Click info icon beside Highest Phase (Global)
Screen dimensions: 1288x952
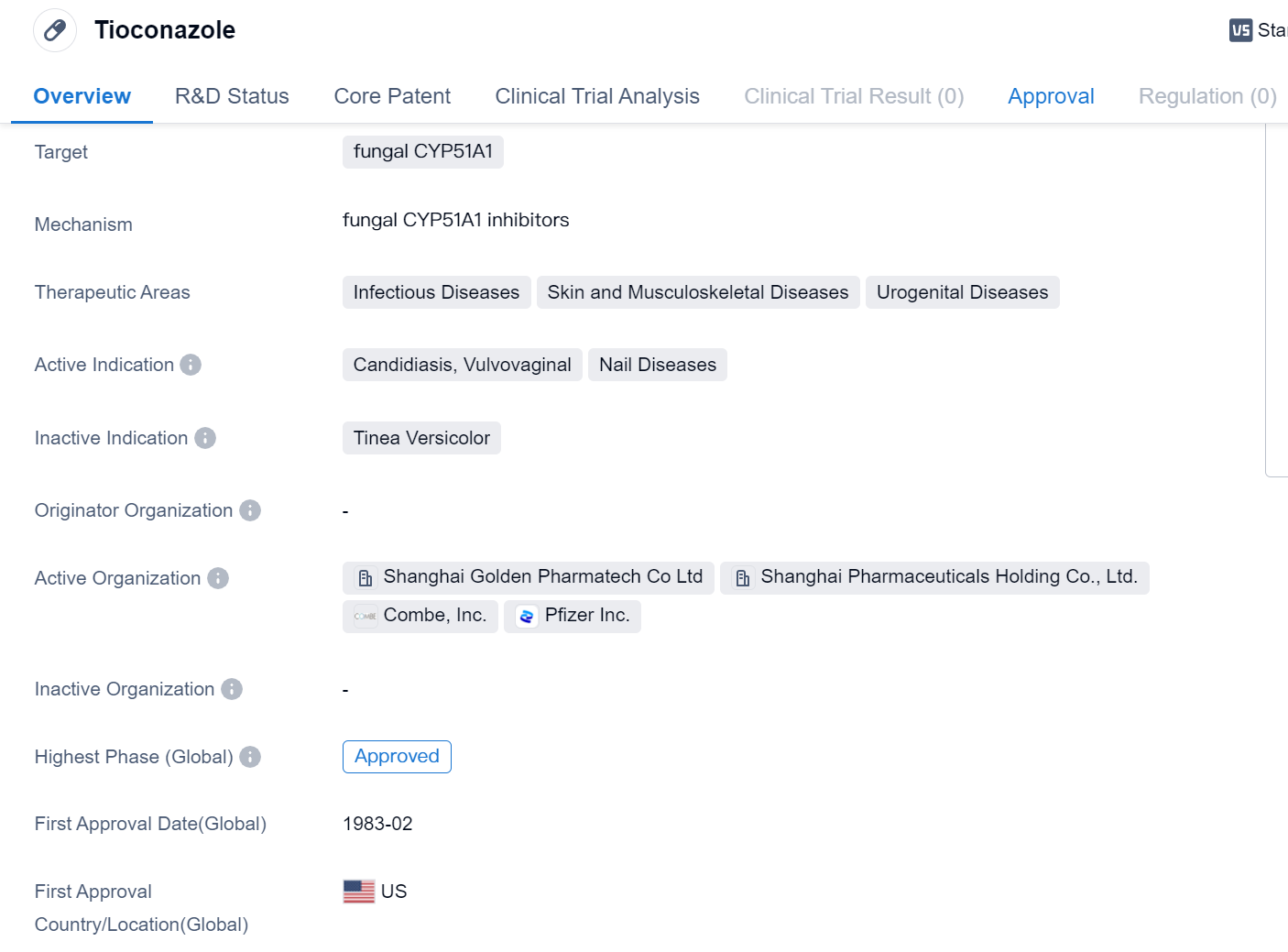[x=250, y=757]
